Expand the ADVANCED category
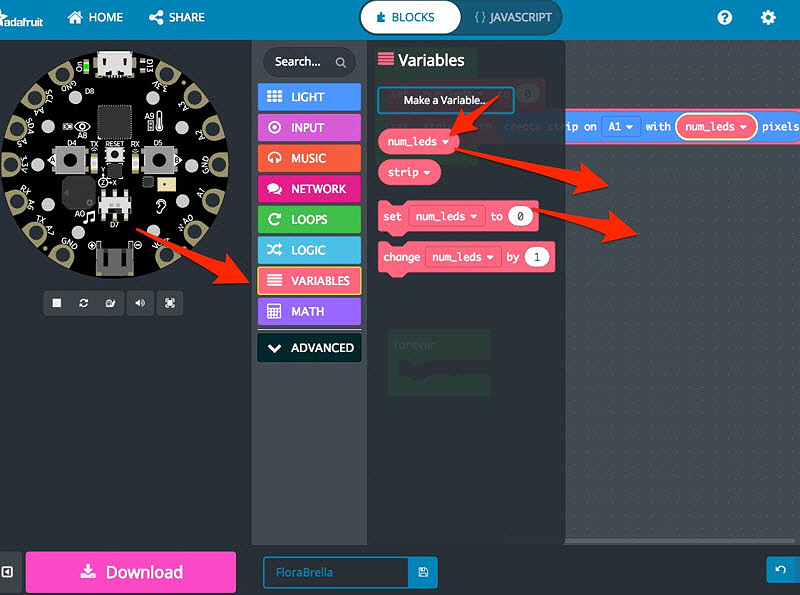Viewport: 800px width, 595px height. [309, 347]
